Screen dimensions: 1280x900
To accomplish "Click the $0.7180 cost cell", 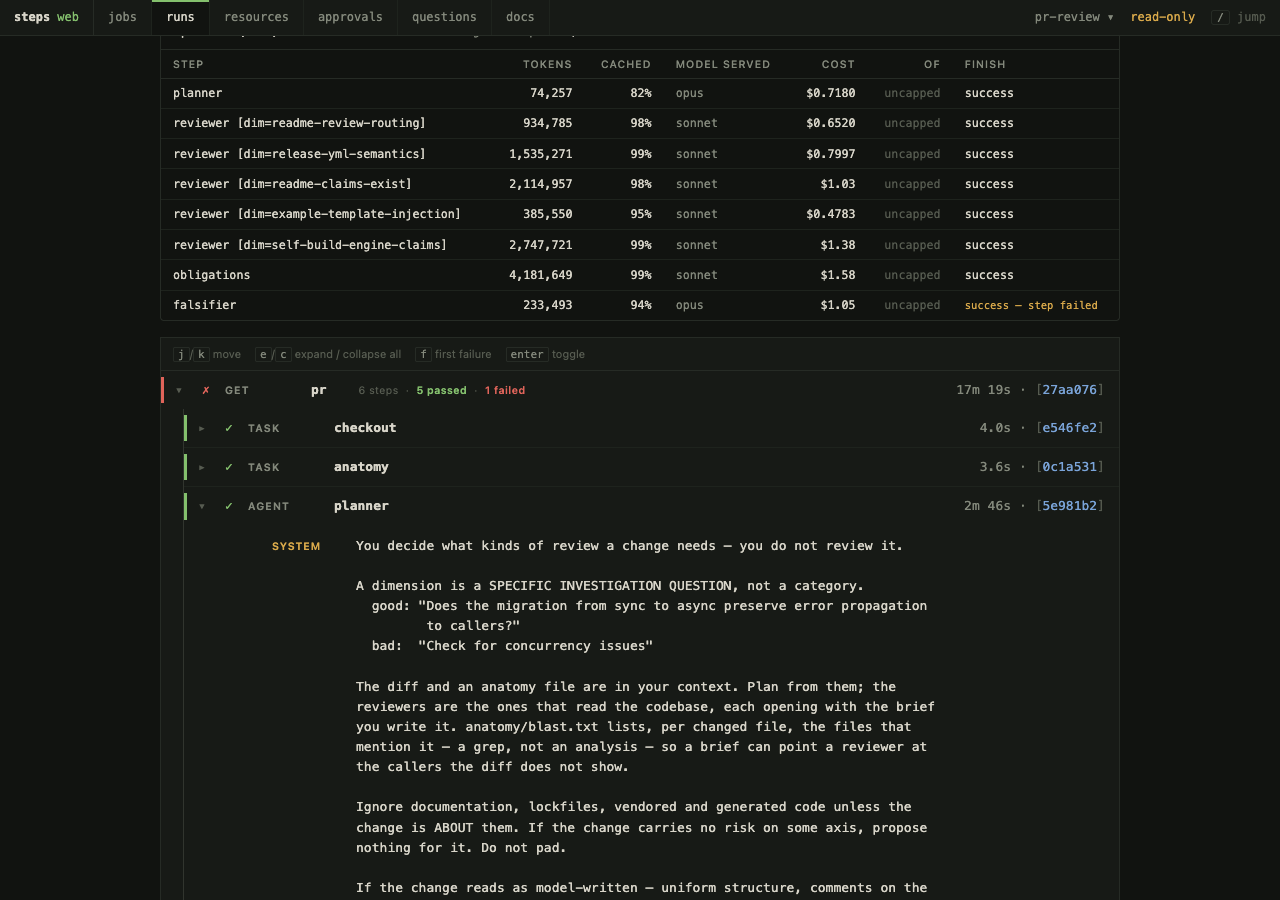I will [830, 93].
